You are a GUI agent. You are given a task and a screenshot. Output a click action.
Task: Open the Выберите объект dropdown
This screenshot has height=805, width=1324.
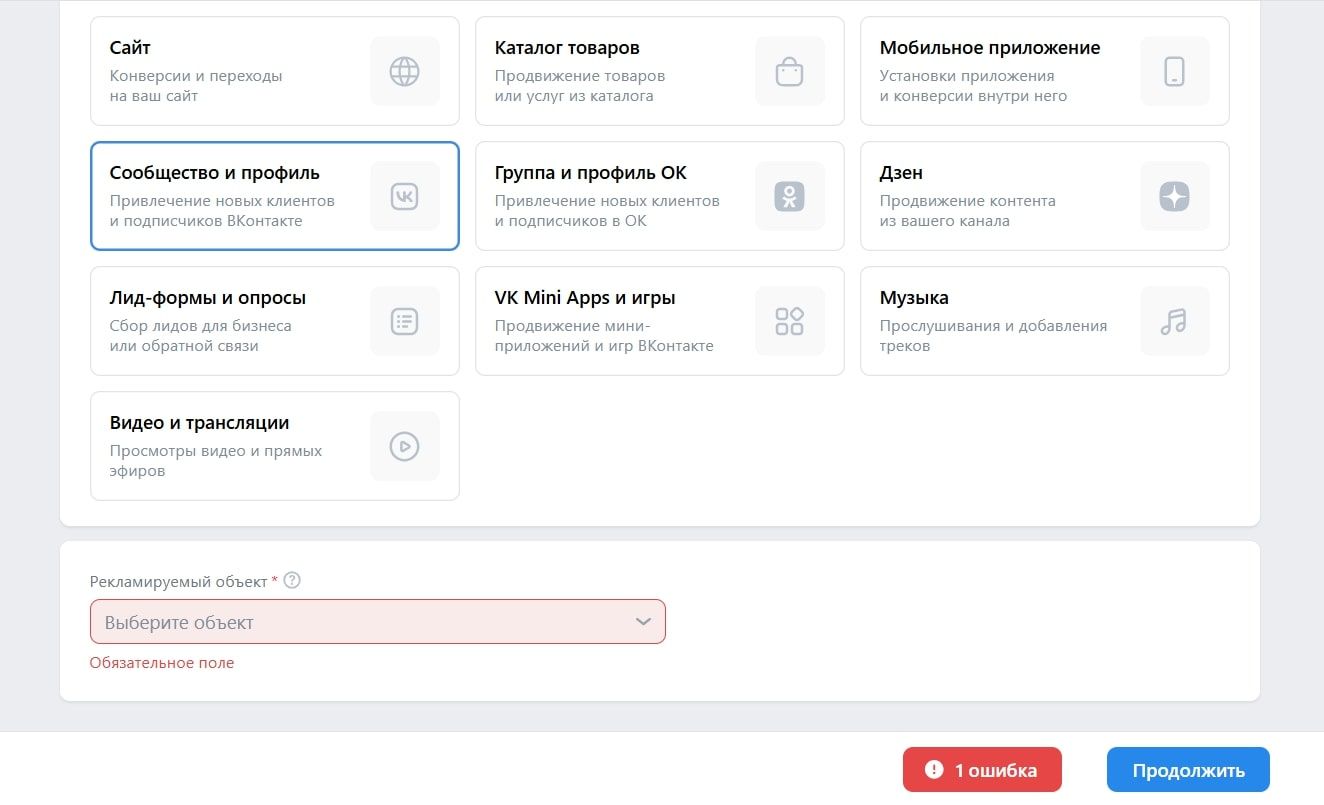pos(360,622)
